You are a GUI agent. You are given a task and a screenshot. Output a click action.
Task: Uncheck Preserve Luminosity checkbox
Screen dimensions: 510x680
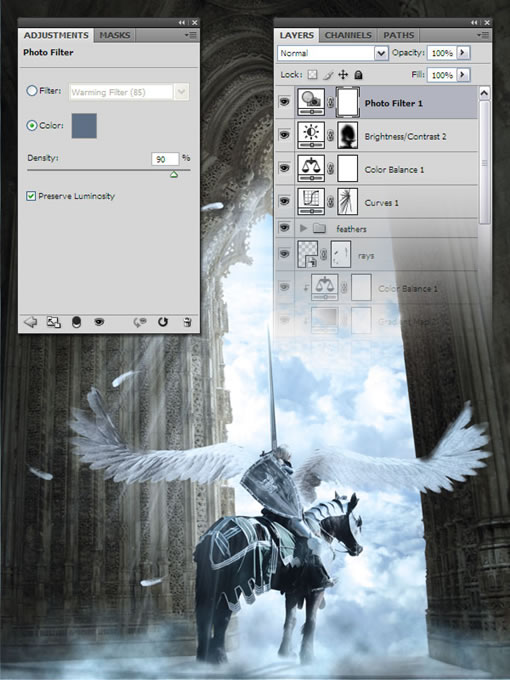click(x=31, y=196)
